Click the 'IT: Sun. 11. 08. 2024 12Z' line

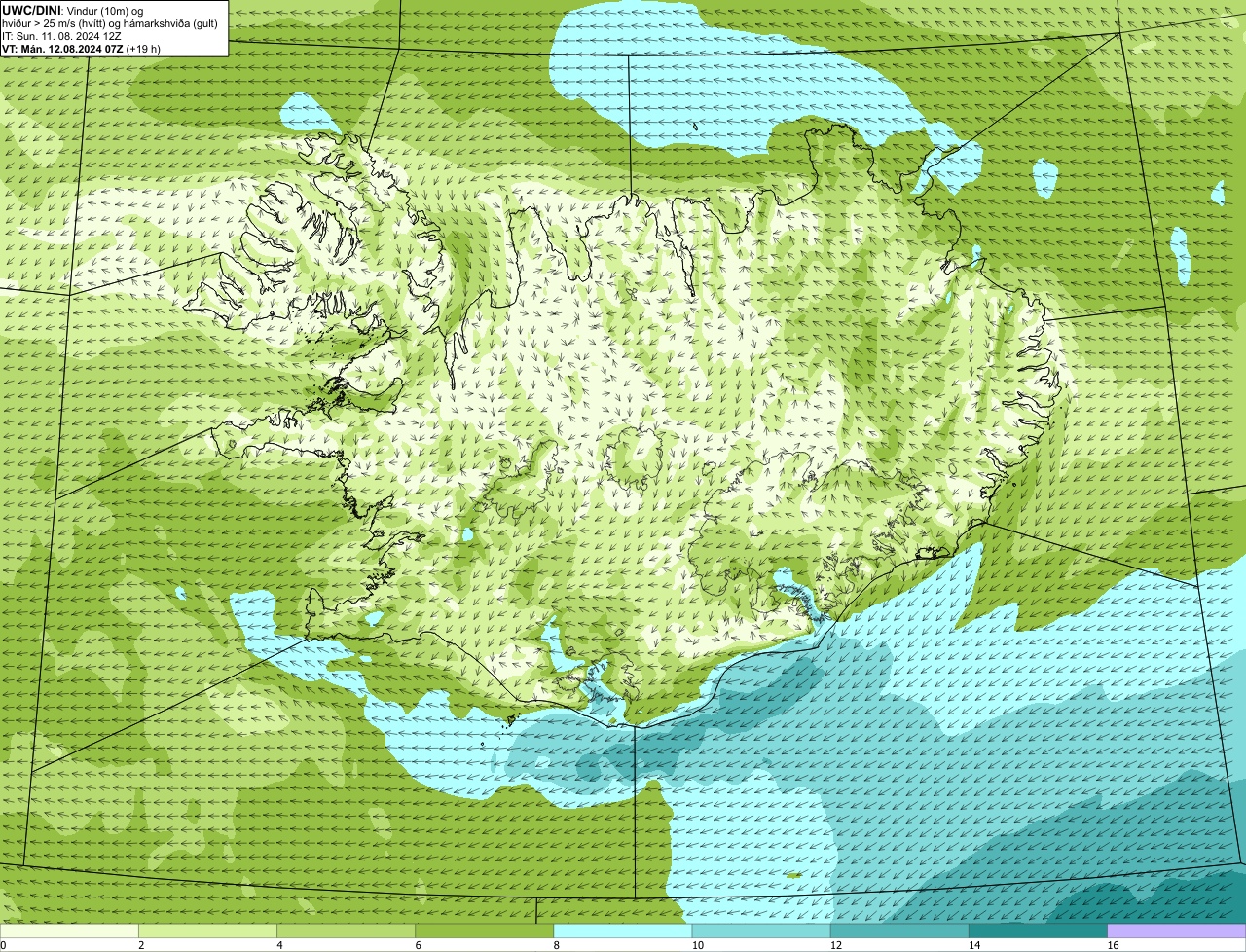[61, 36]
